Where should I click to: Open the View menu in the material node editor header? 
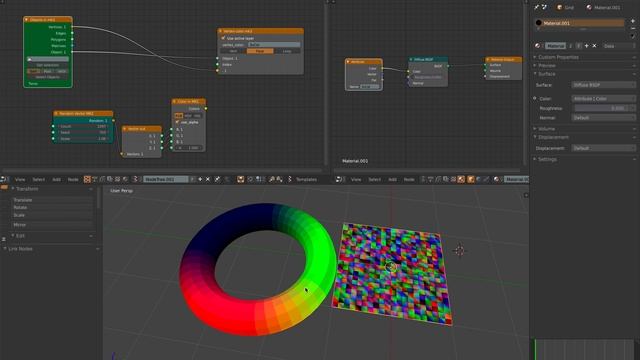point(356,179)
